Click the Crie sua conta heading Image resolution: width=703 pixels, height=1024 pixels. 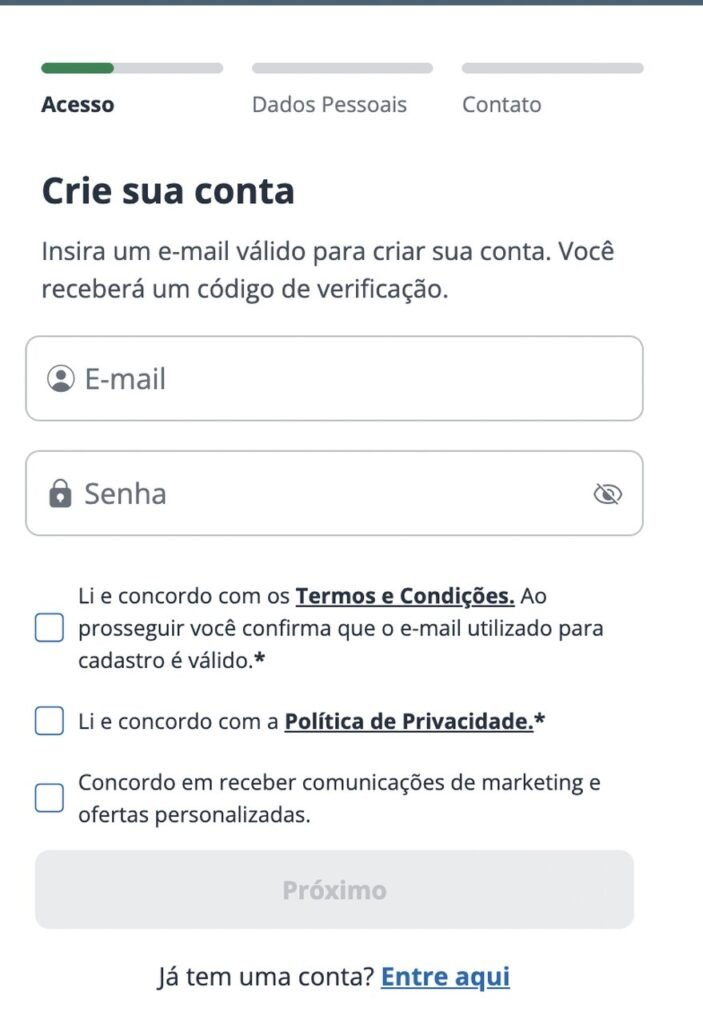(x=168, y=190)
